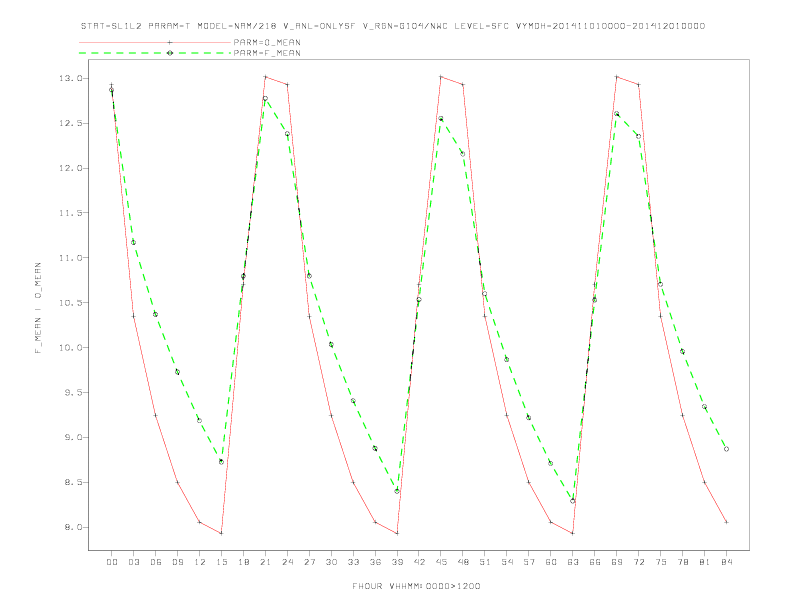792x612 pixels.
Task: Click the 11.0 vertical axis tick label
Action: (x=70, y=258)
